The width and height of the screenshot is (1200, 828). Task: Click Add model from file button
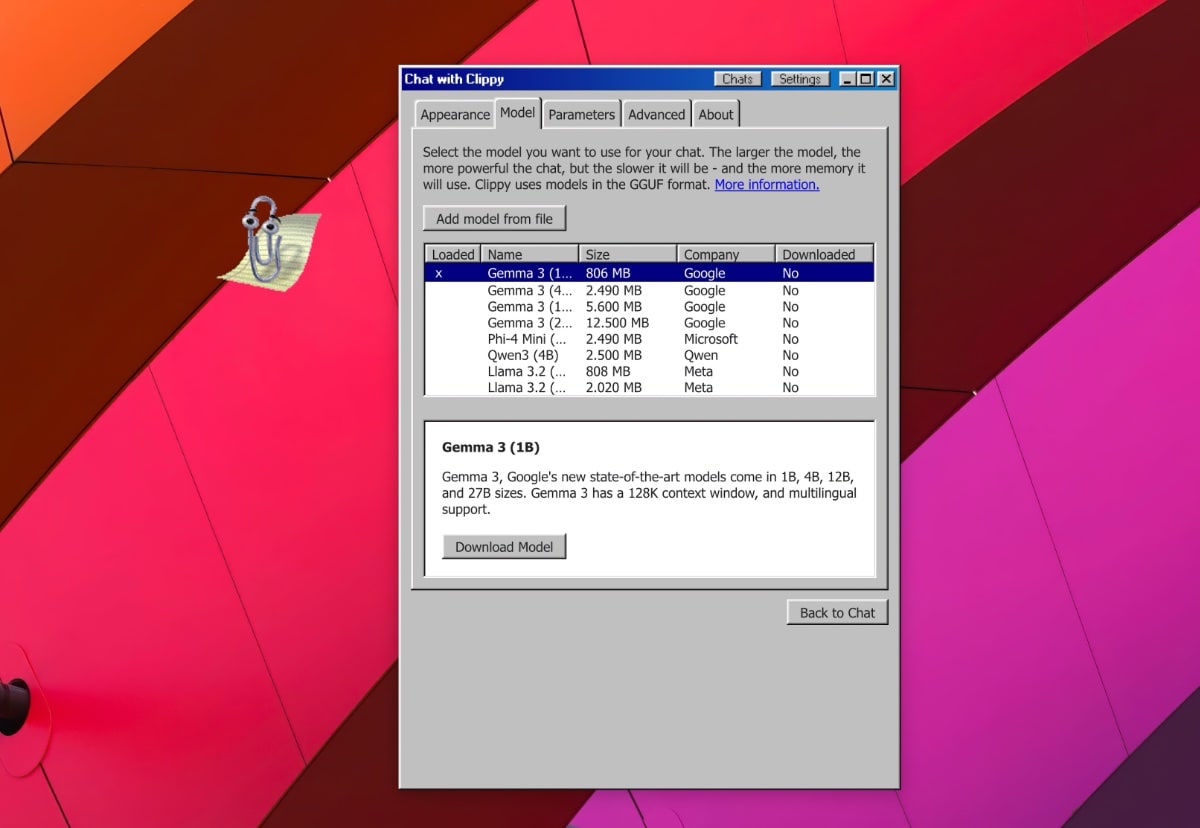[494, 219]
